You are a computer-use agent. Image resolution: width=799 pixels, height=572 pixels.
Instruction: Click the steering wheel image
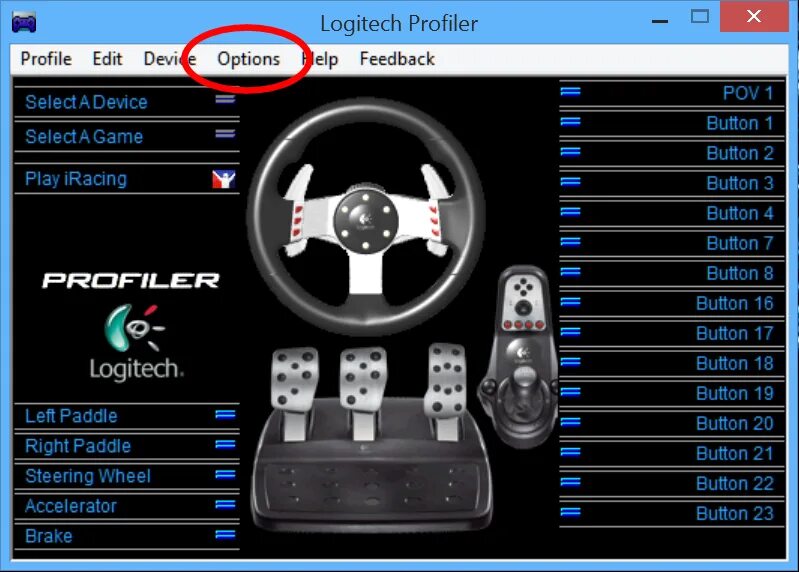(366, 217)
